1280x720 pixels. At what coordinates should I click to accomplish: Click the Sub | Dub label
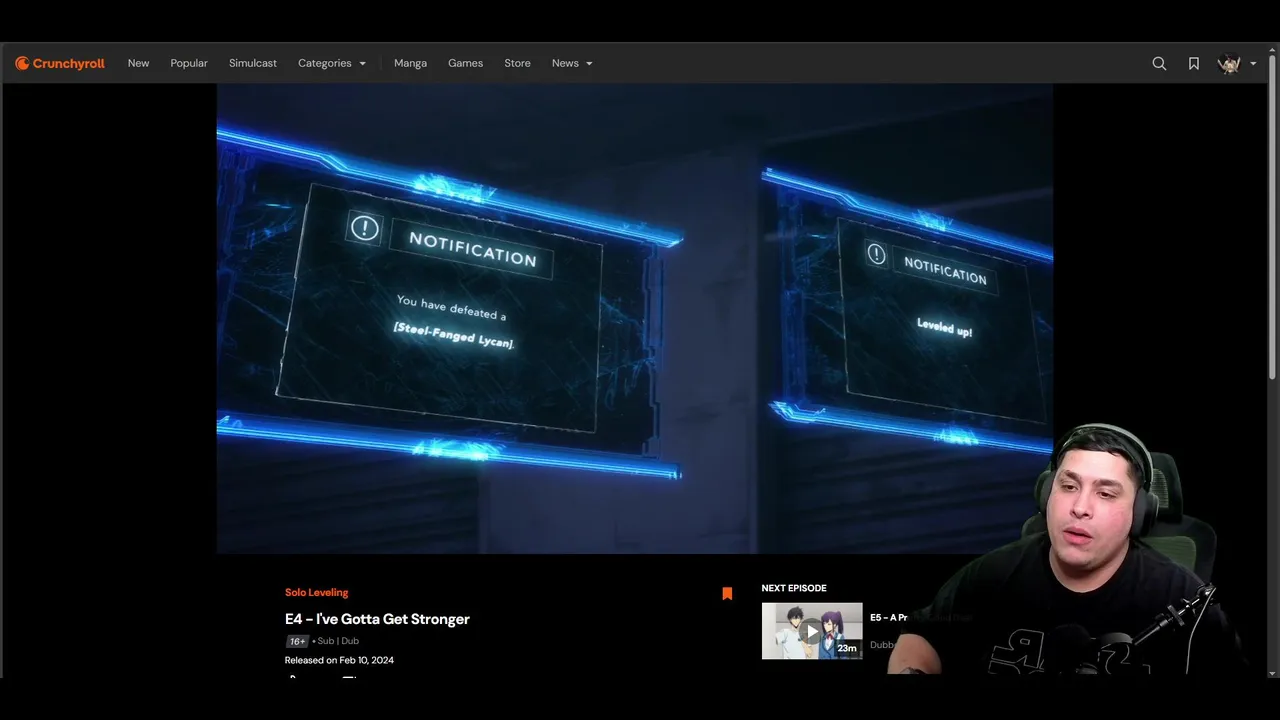coord(338,641)
